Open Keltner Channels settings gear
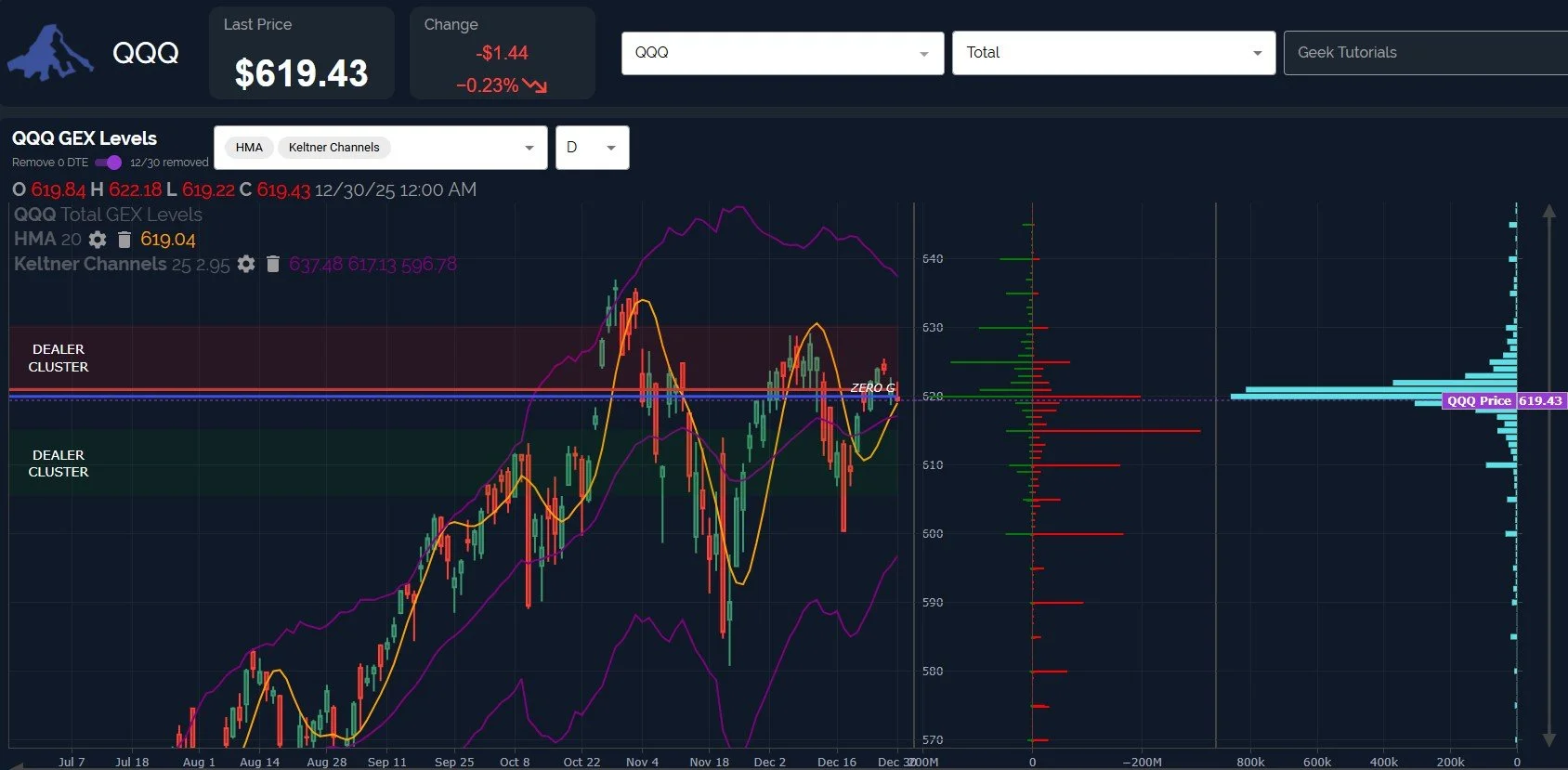 point(246,264)
